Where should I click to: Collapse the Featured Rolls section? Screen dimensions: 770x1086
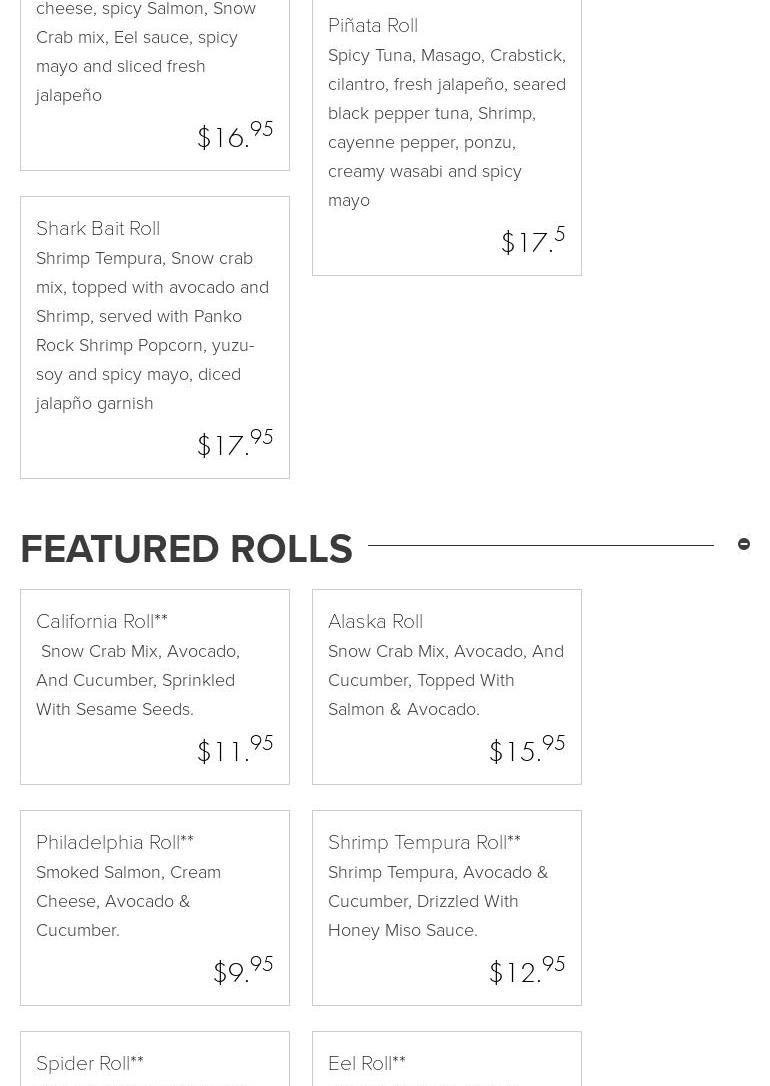(744, 545)
